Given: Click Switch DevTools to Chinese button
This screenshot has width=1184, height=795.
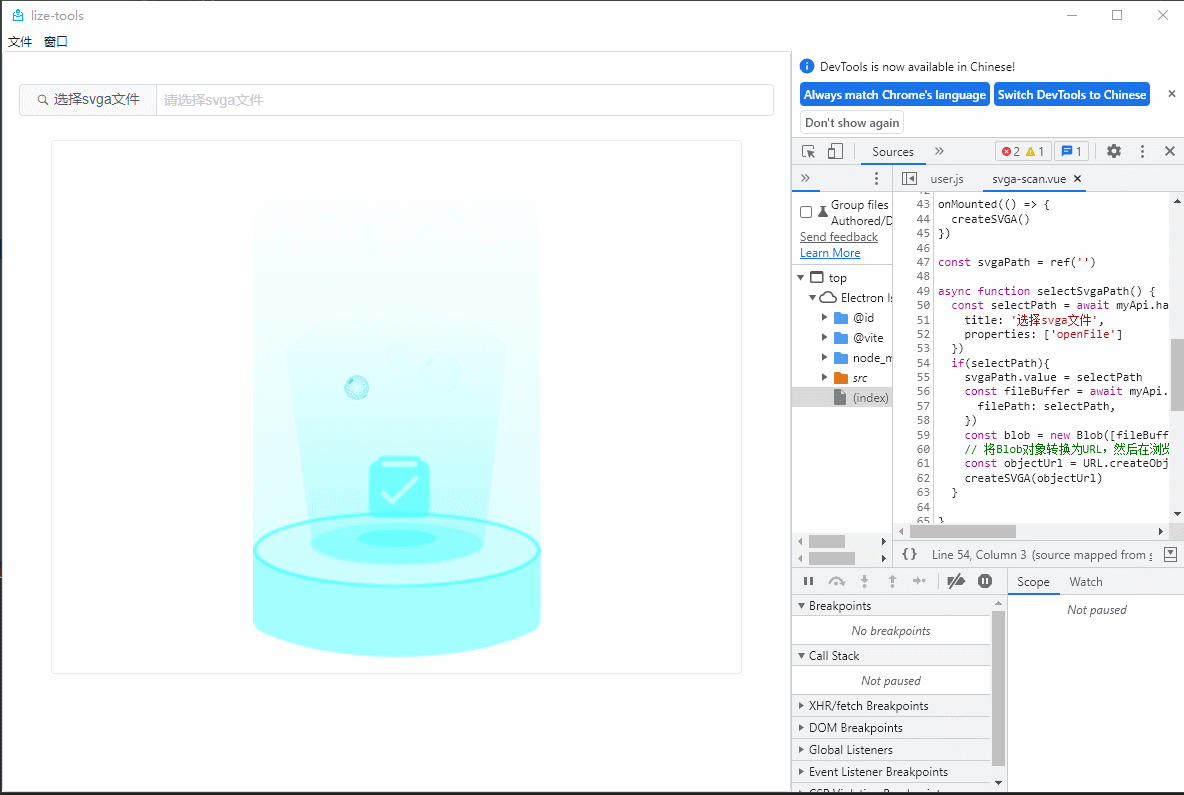Looking at the screenshot, I should point(1071,94).
